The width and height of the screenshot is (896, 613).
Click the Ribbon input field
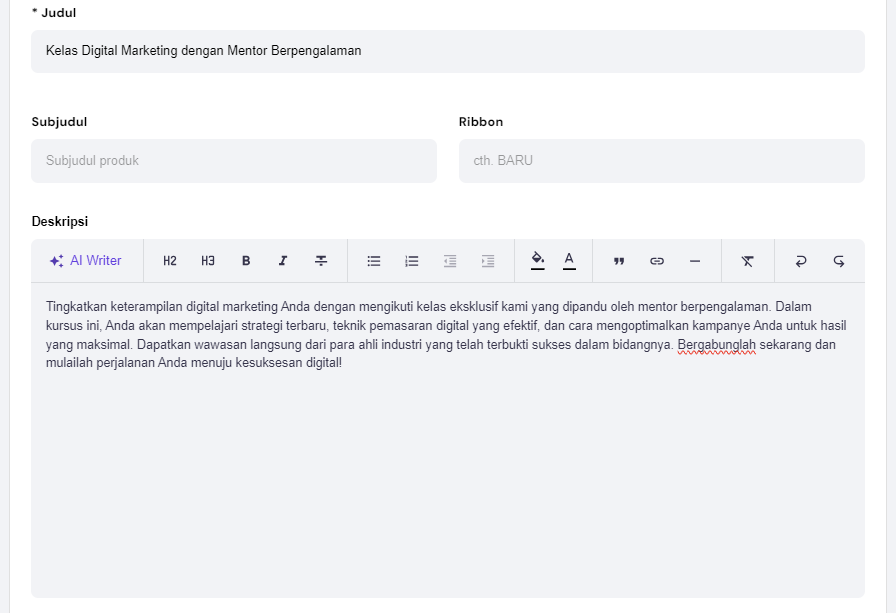(x=662, y=160)
